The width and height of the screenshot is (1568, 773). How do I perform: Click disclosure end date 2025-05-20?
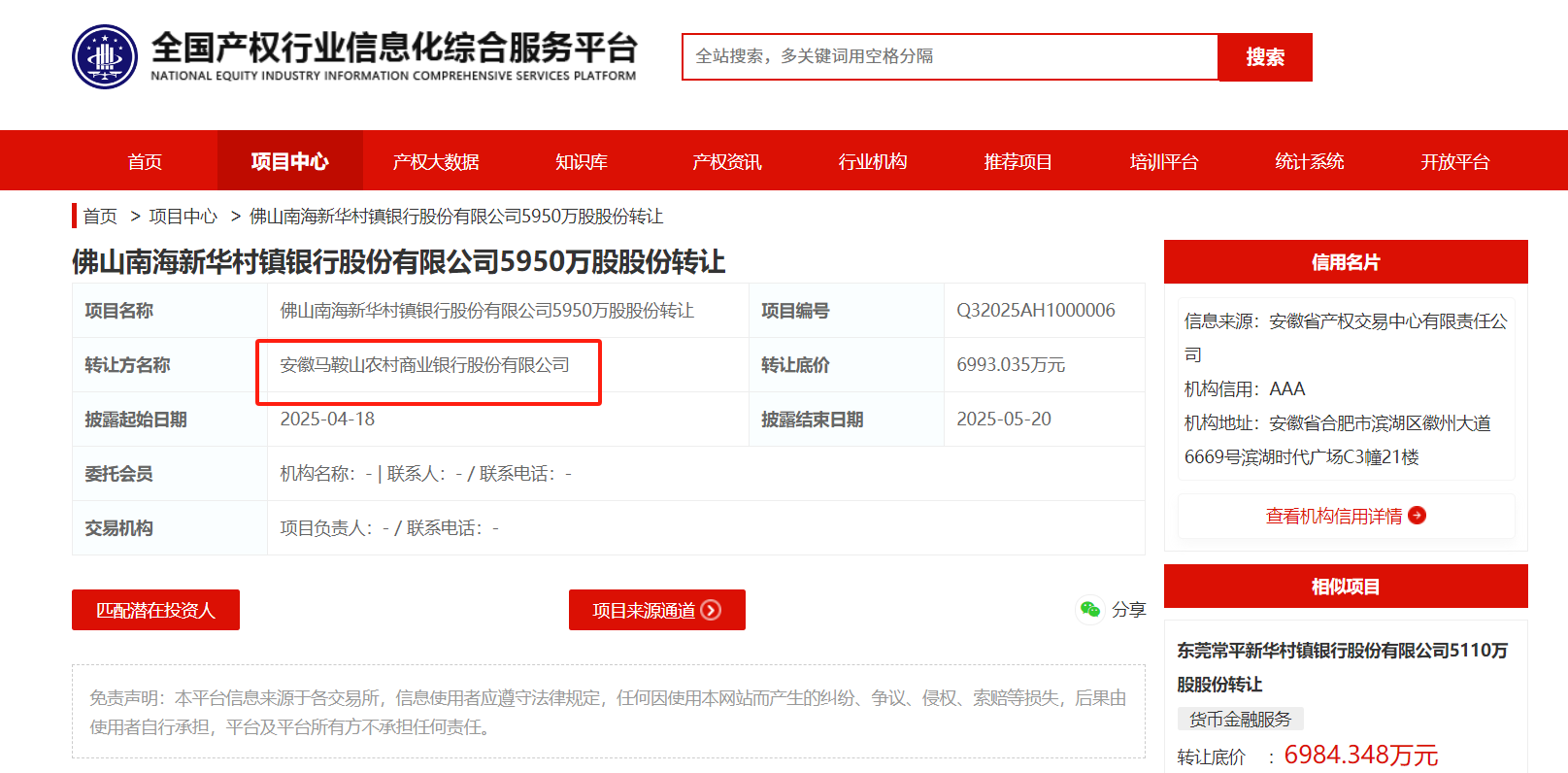(x=1004, y=419)
